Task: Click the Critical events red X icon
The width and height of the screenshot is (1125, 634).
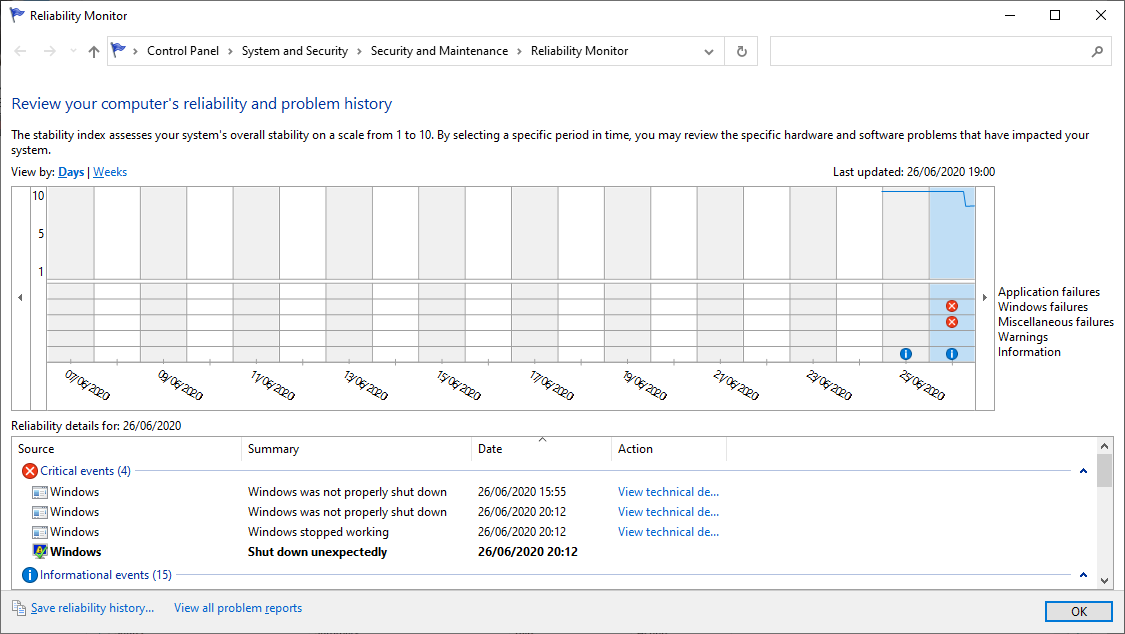Action: 29,471
